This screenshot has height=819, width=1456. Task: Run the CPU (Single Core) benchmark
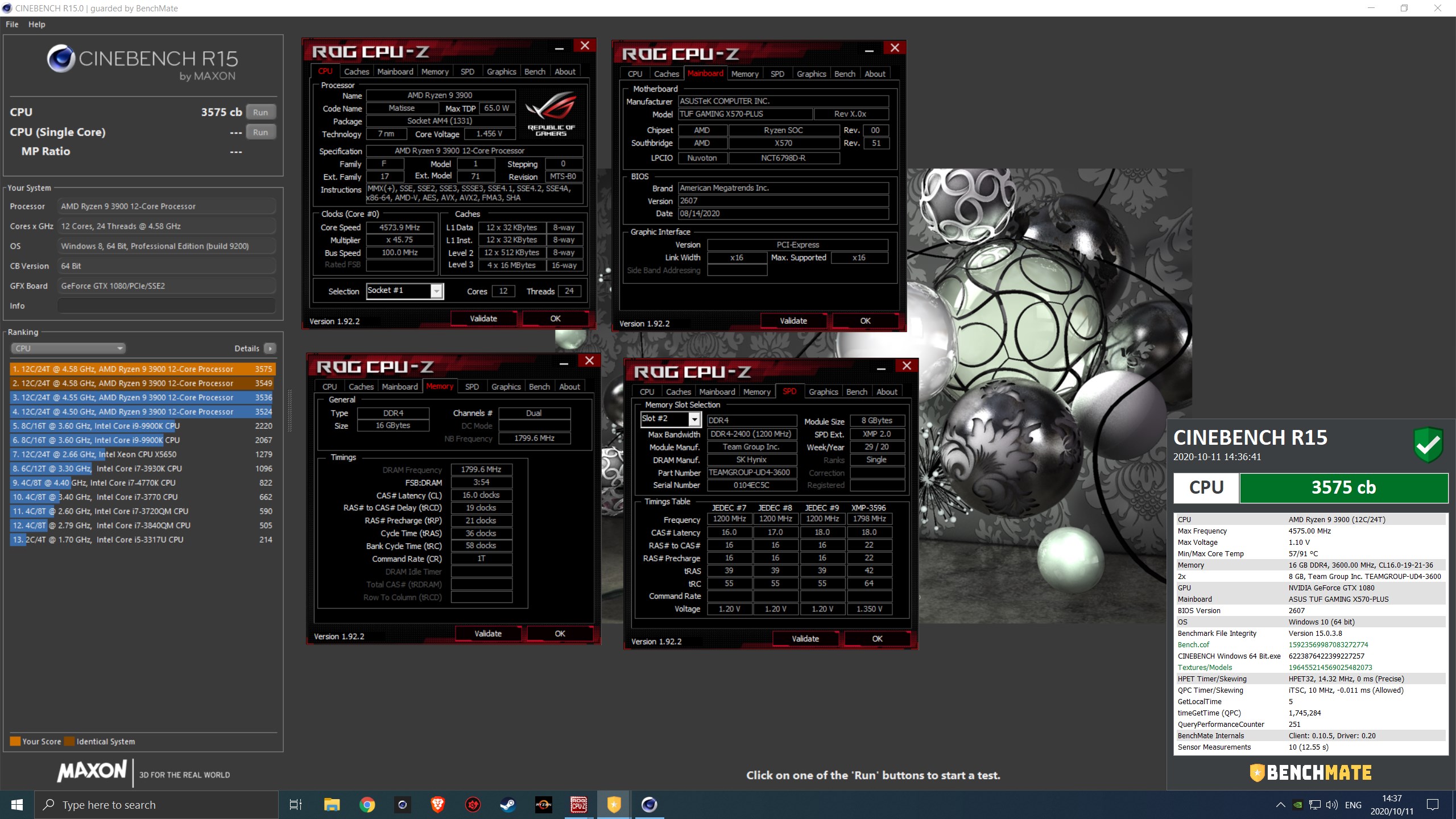coord(260,132)
